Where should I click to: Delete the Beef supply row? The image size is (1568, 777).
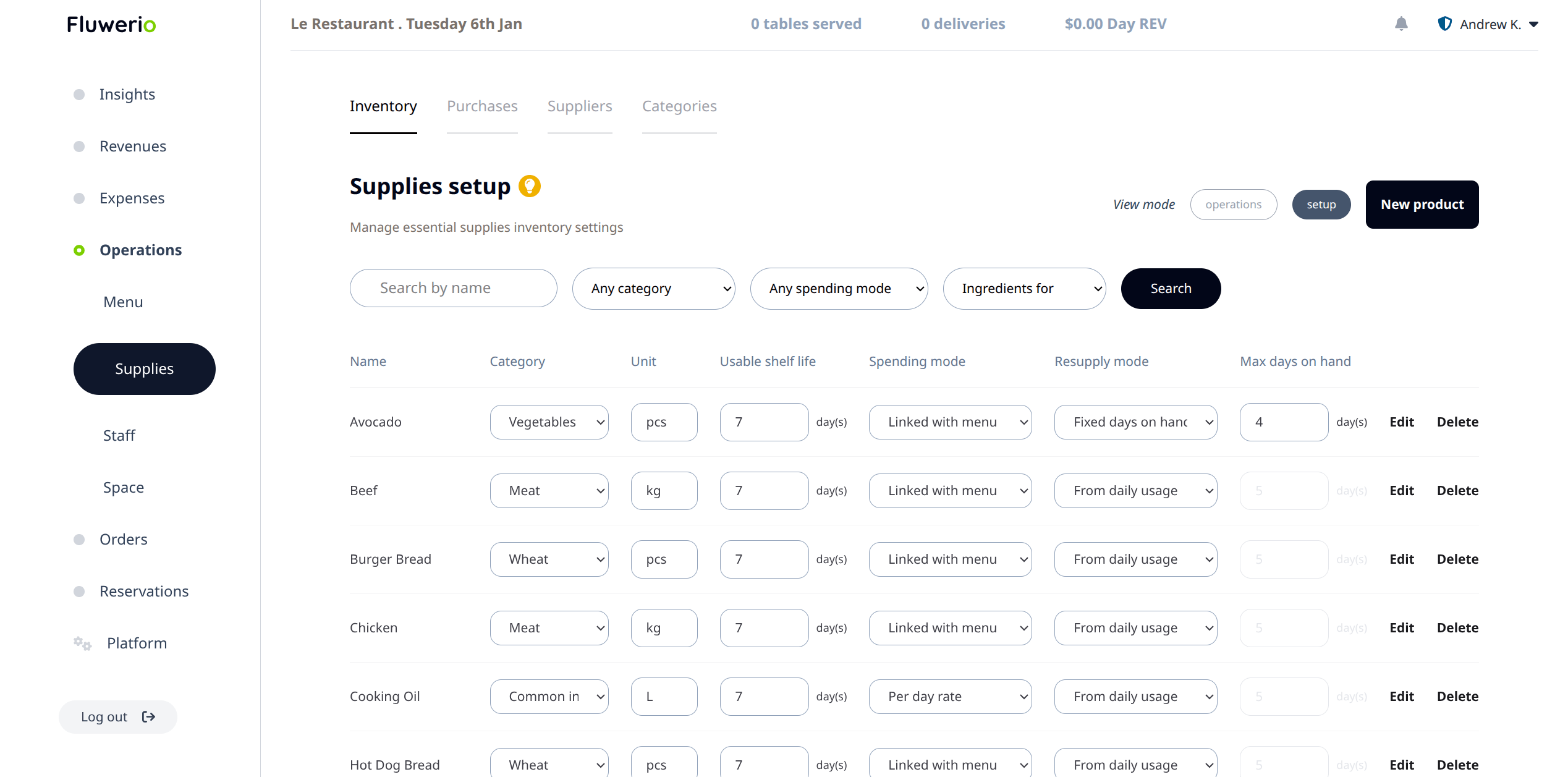pos(1457,491)
